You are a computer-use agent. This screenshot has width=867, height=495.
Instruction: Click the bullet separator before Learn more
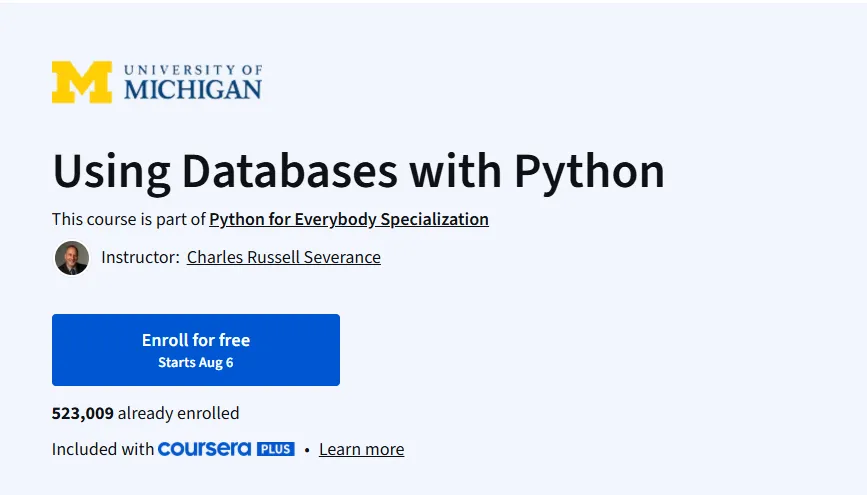[x=307, y=450]
